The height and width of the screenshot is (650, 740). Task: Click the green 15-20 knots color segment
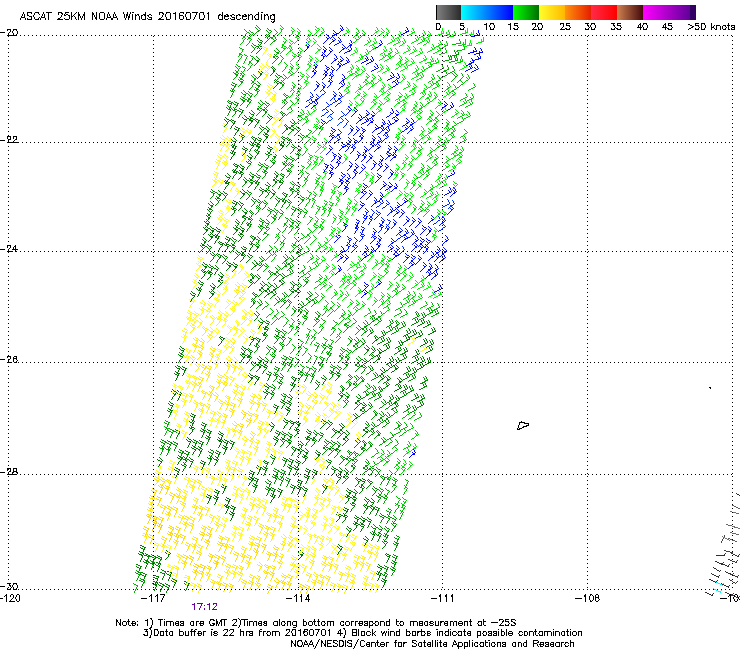coord(526,12)
